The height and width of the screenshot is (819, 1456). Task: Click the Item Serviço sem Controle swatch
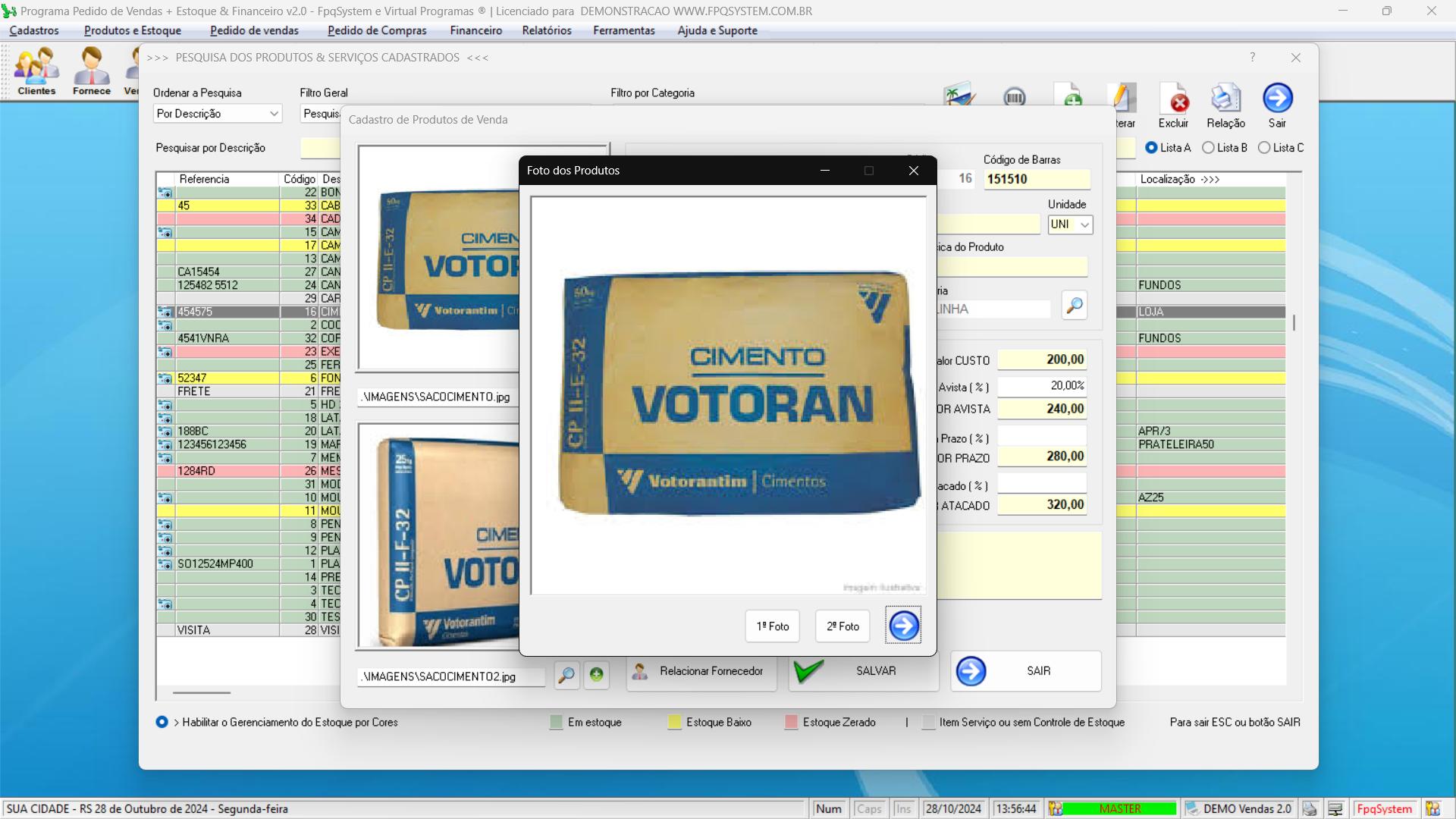[x=928, y=722]
